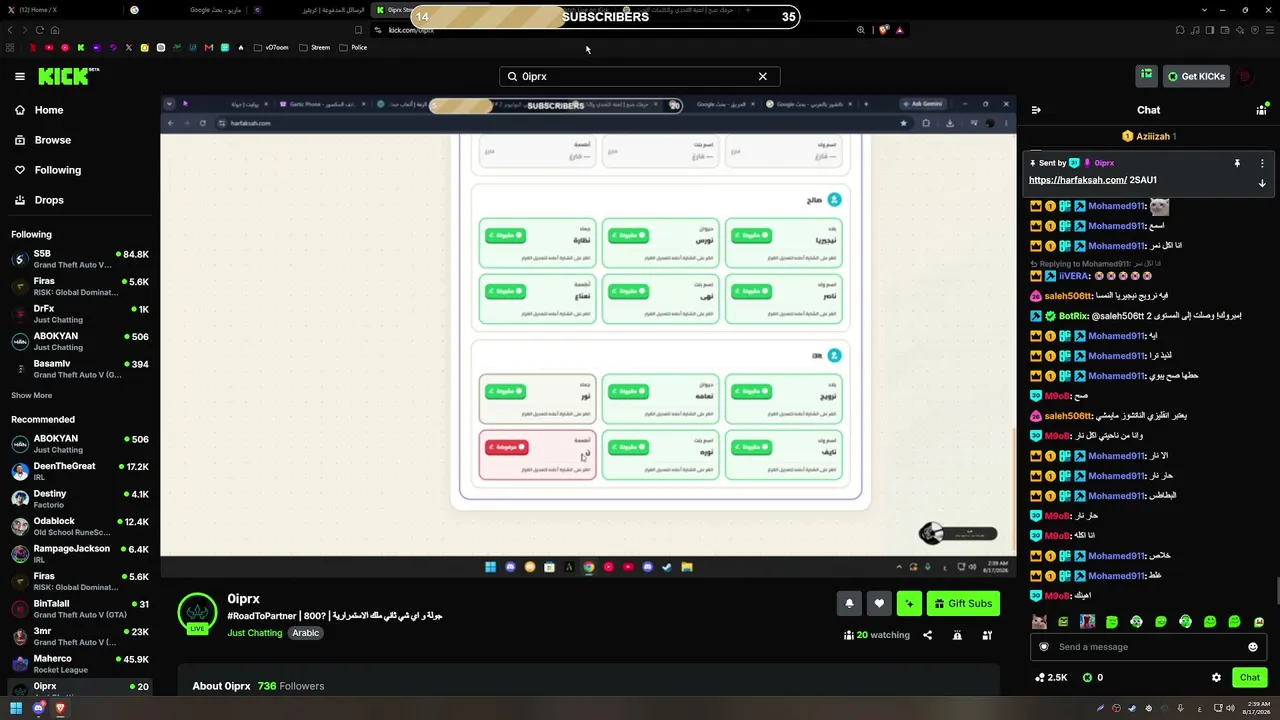Clear the 0iprx search text

(762, 76)
